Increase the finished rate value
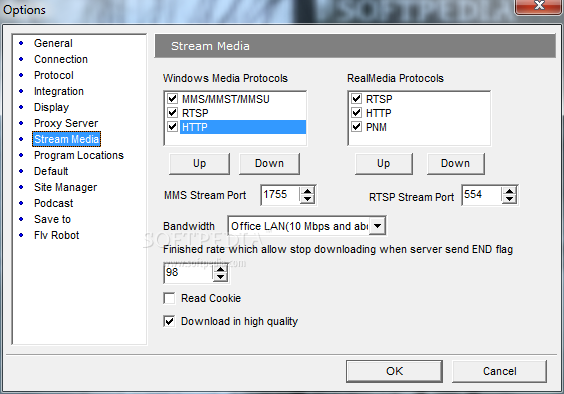The image size is (564, 394). pos(220,268)
